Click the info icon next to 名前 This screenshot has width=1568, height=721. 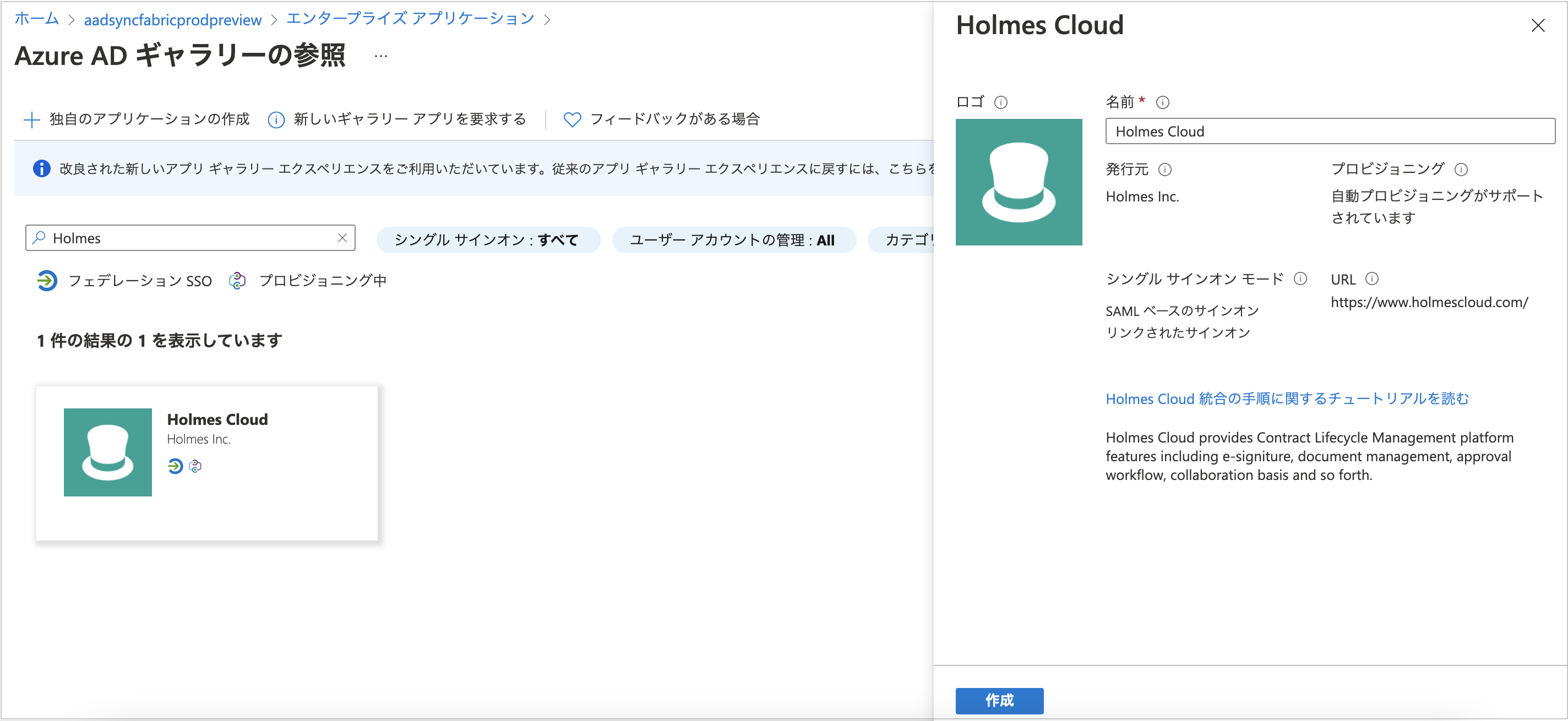click(x=1163, y=102)
